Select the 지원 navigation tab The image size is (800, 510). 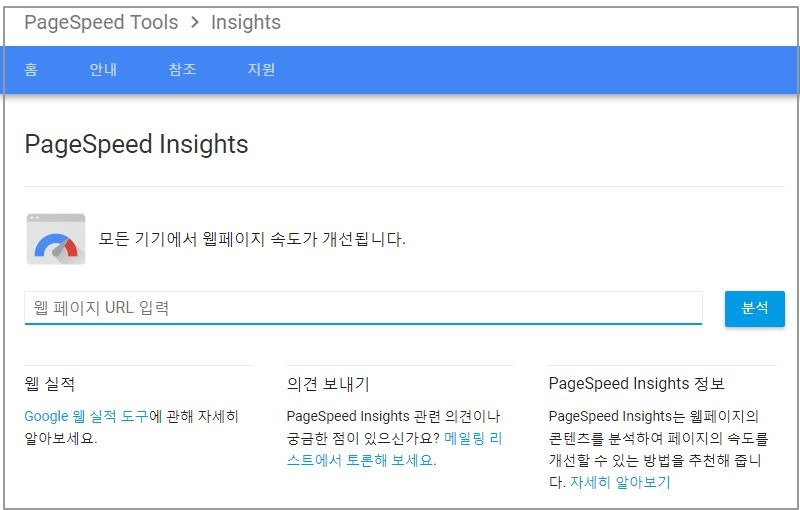click(261, 70)
